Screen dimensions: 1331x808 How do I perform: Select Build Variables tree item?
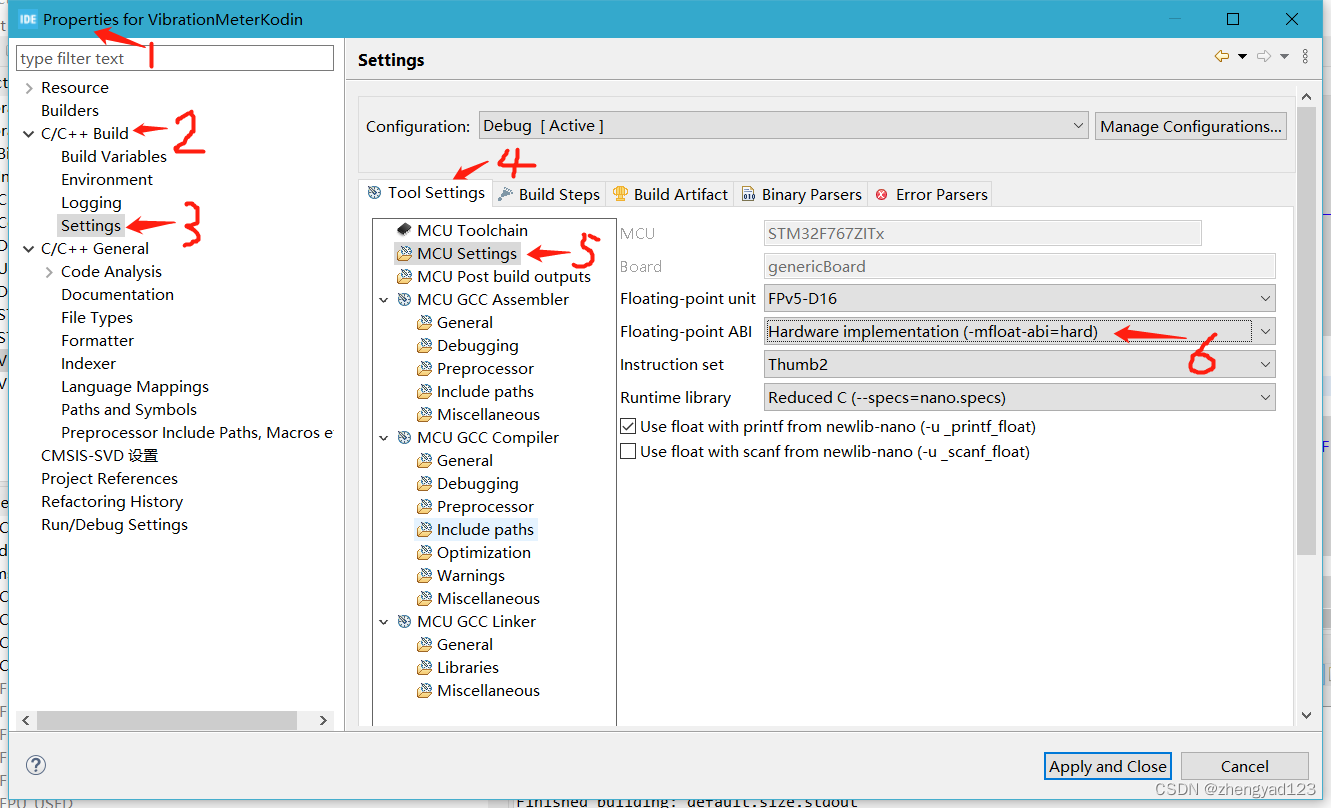pos(114,156)
